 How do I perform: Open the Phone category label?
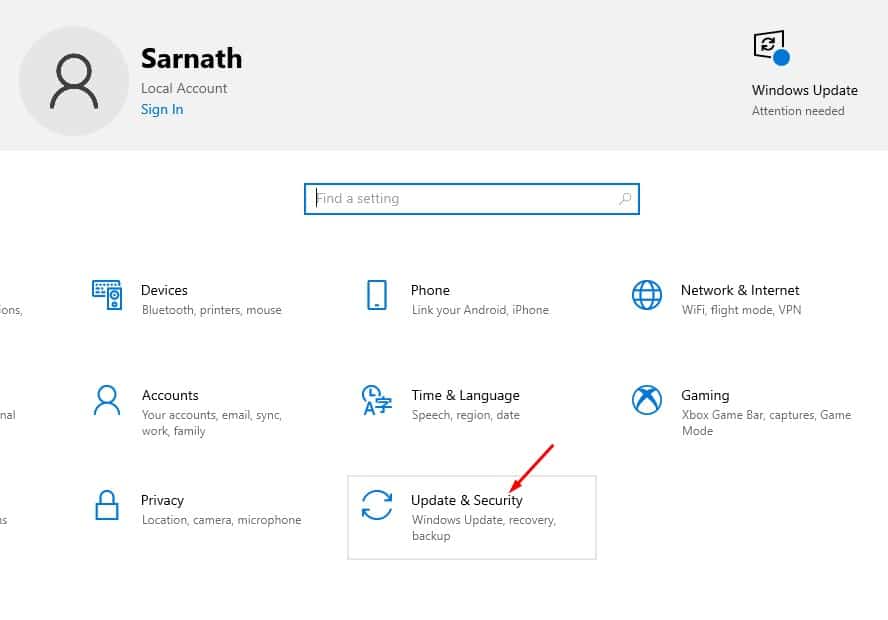click(430, 290)
